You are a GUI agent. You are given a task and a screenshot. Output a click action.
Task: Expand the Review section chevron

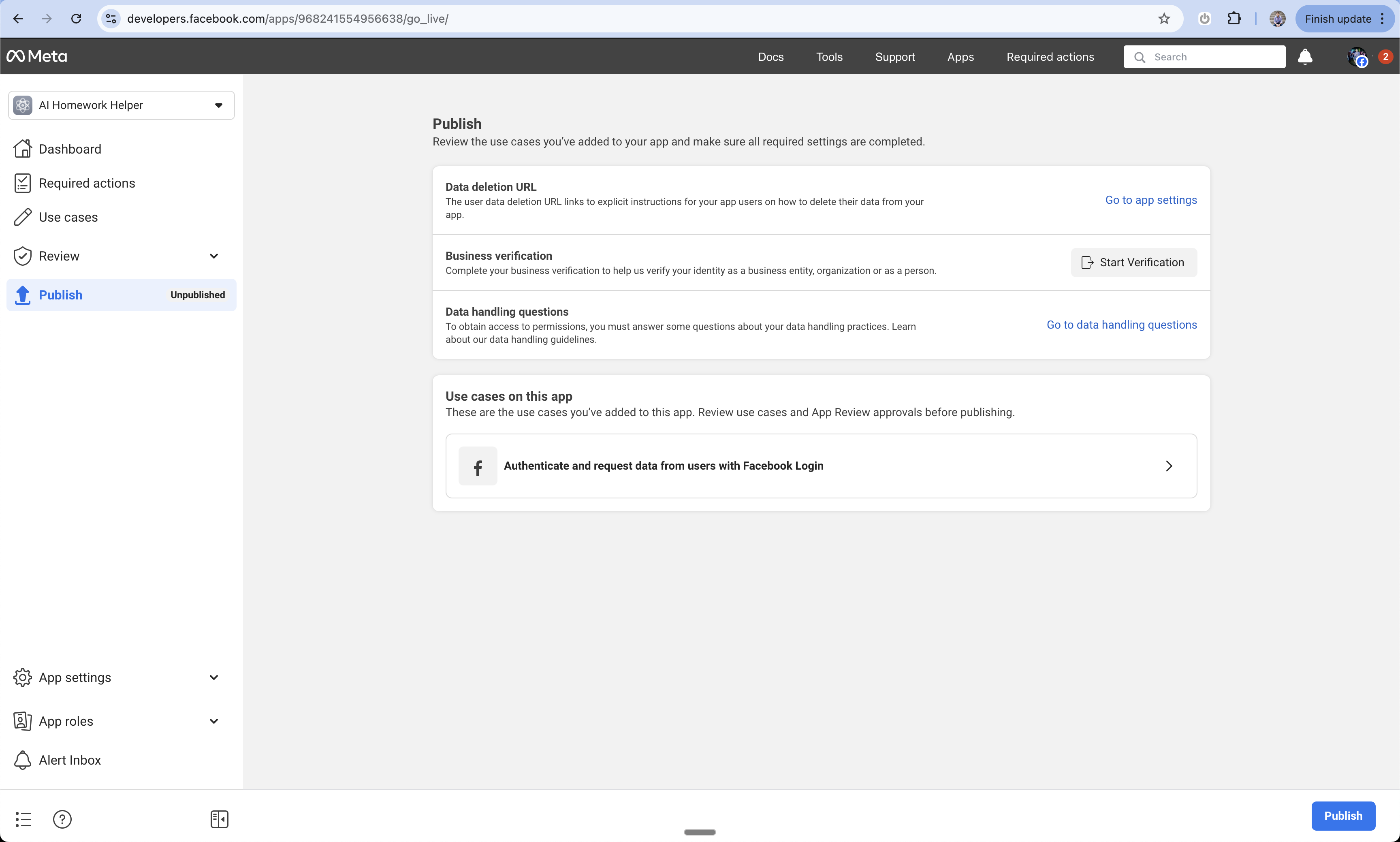[214, 256]
